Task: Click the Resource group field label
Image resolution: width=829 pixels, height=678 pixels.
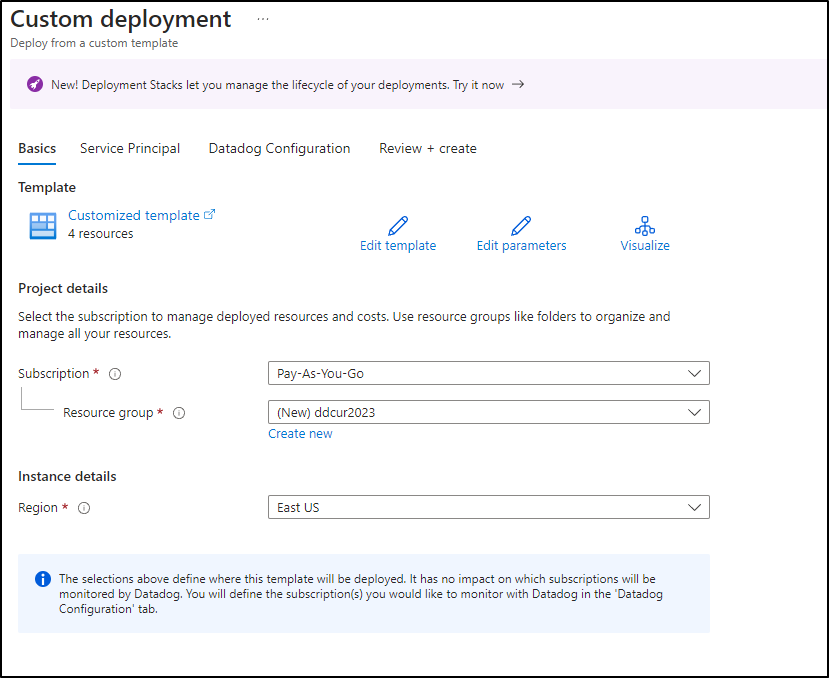Action: [108, 413]
